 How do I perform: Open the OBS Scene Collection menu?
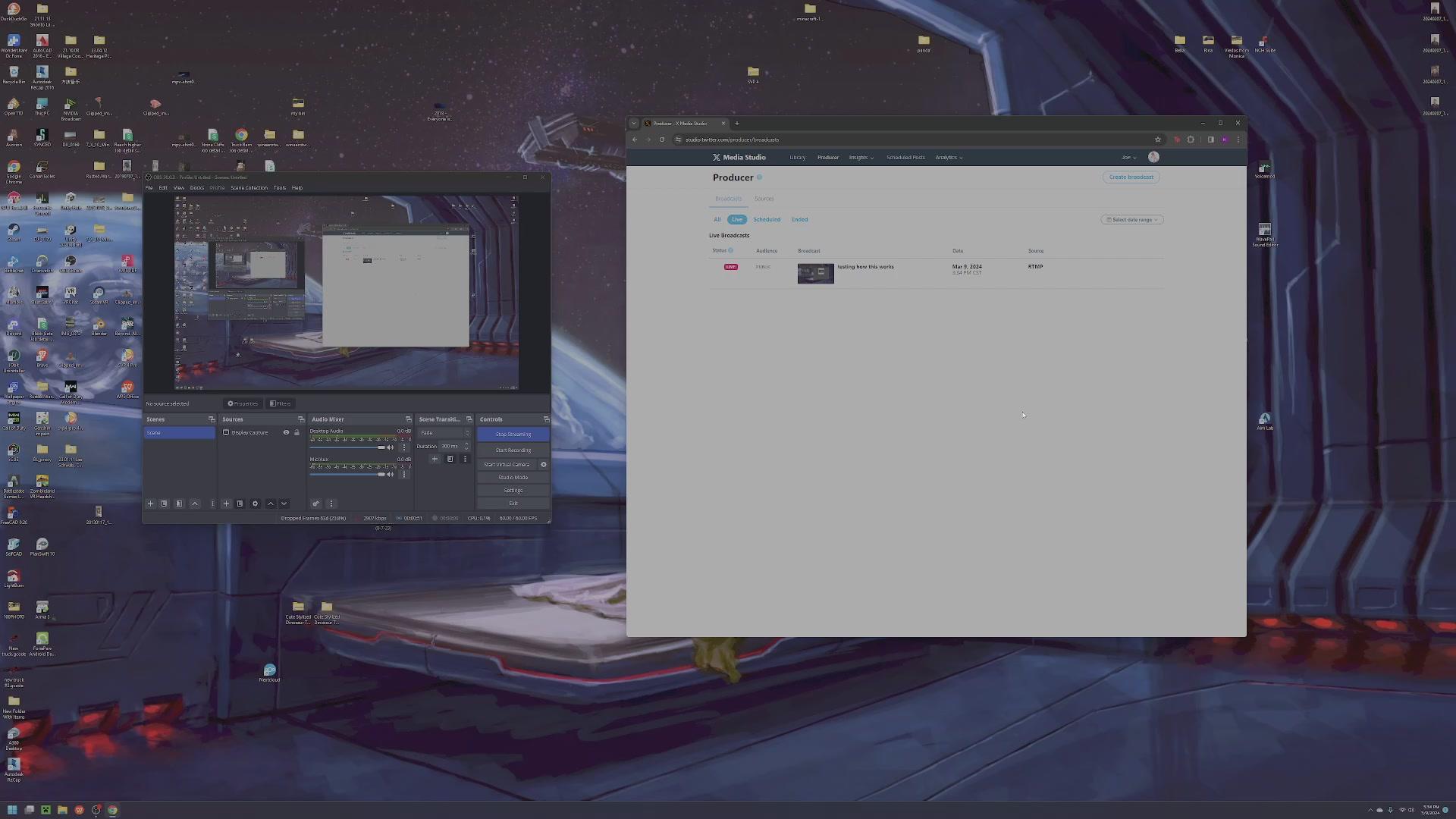(249, 188)
